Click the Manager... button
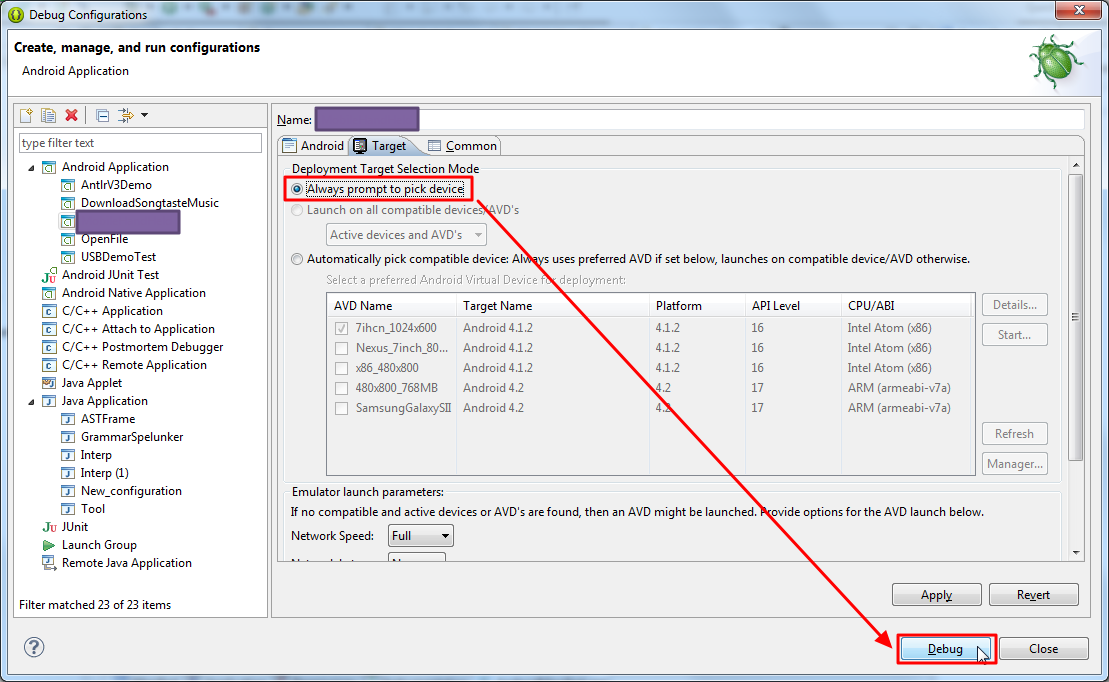The height and width of the screenshot is (682, 1109). 1014,464
